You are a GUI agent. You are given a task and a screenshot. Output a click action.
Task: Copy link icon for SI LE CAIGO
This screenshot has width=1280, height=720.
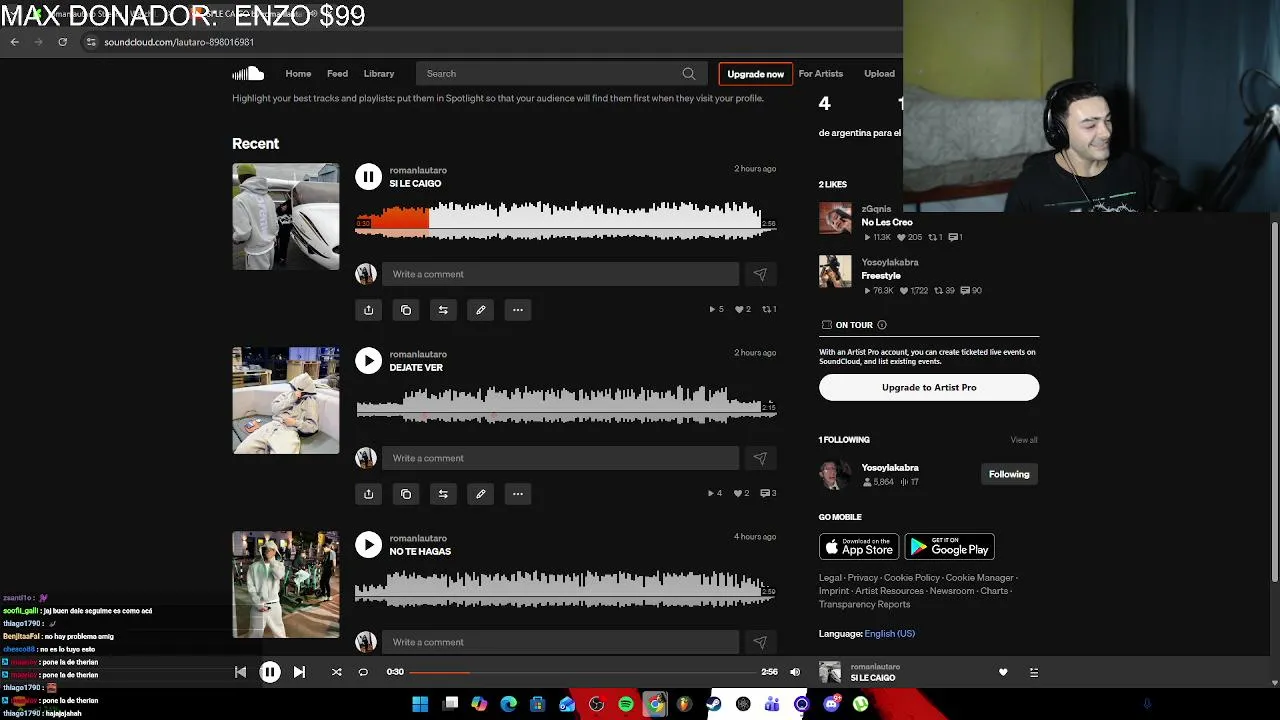pos(406,310)
